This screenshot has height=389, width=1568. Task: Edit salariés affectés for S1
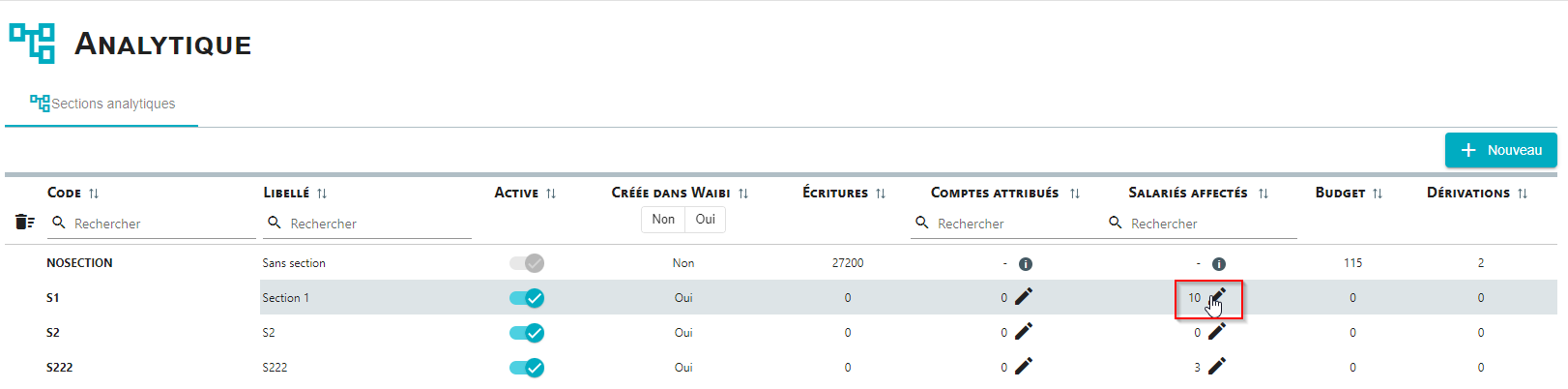click(x=1217, y=296)
